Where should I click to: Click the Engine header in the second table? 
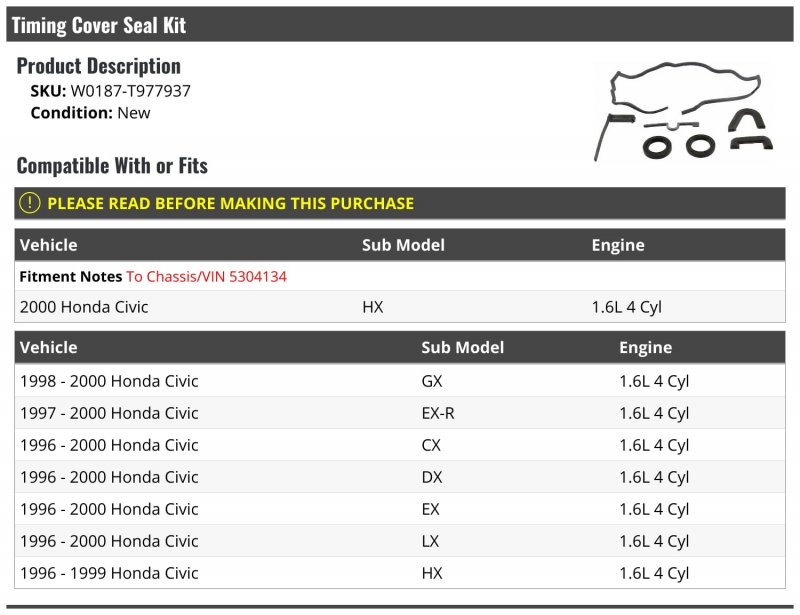(645, 348)
